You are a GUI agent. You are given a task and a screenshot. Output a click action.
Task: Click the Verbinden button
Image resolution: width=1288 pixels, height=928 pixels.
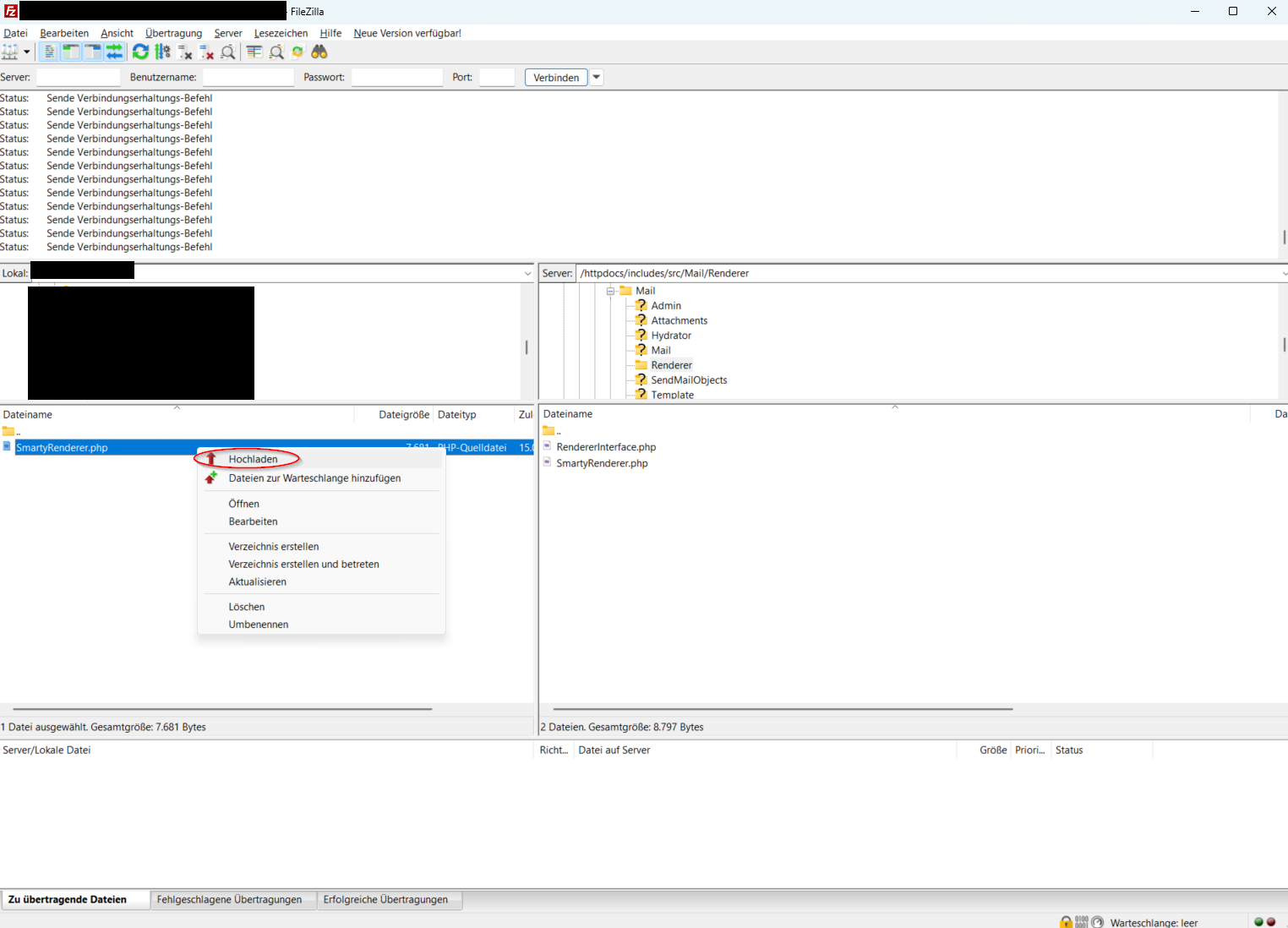(x=556, y=77)
